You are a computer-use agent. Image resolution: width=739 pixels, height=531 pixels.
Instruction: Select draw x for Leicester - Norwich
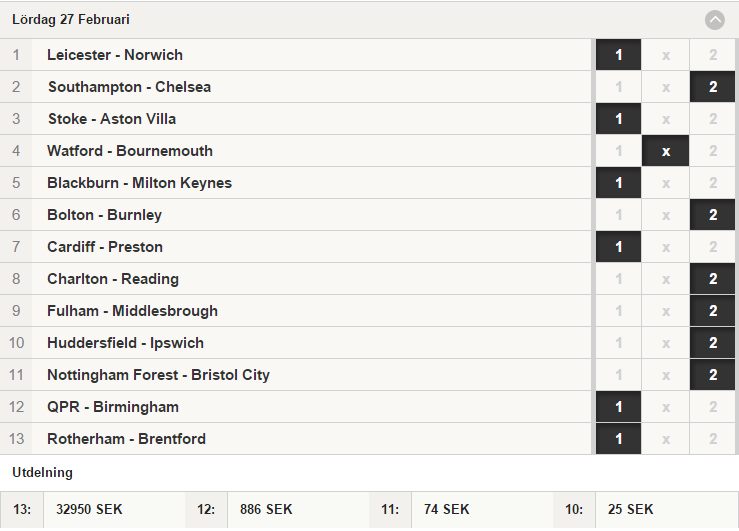[x=665, y=55]
